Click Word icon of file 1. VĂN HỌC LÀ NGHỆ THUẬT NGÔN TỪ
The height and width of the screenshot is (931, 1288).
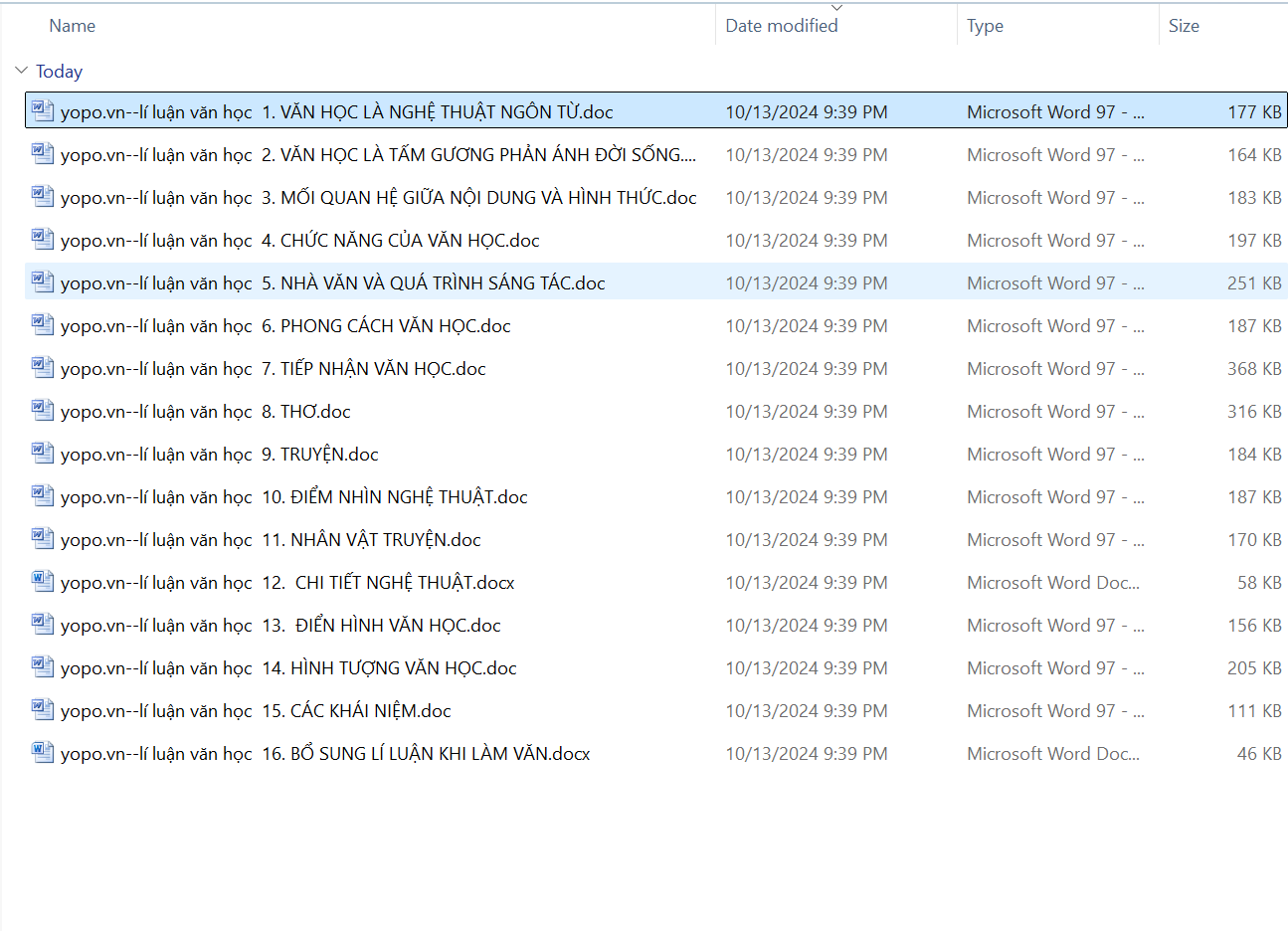(x=42, y=110)
